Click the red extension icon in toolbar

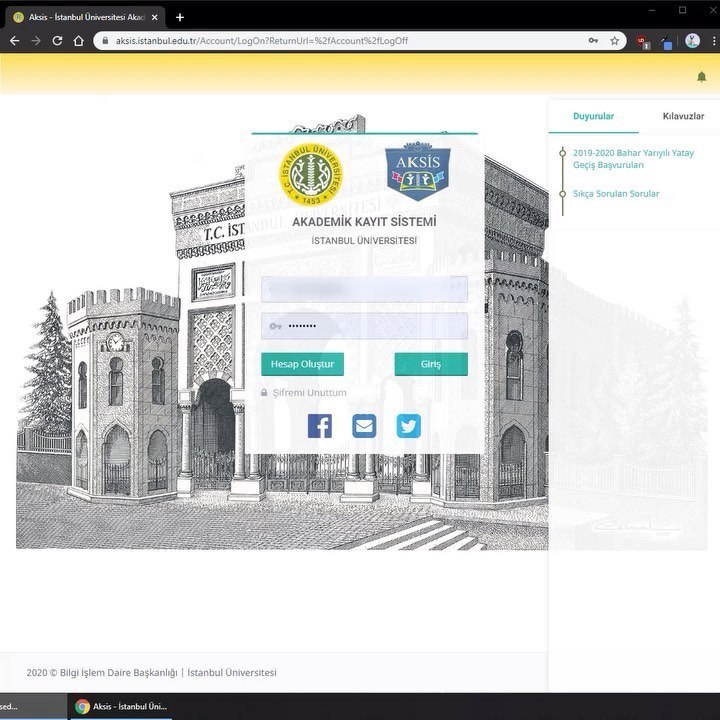[x=643, y=42]
